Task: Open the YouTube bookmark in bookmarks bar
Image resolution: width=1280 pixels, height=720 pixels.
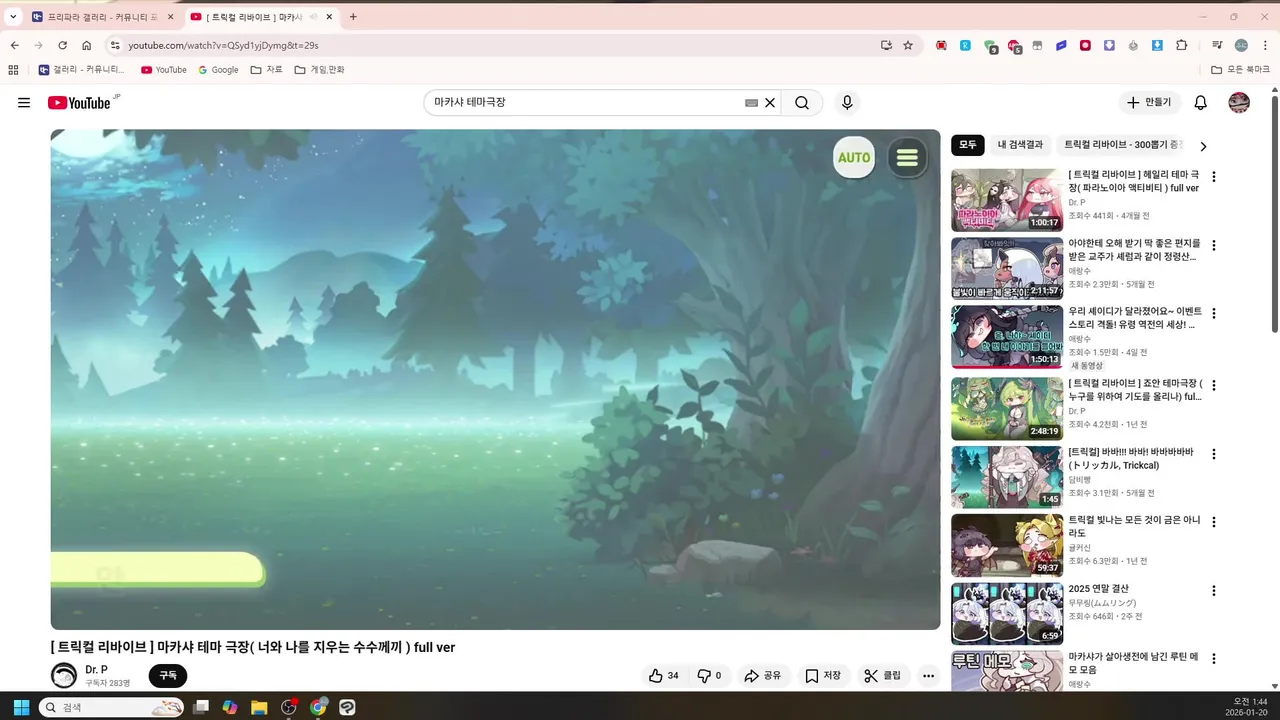Action: (164, 70)
